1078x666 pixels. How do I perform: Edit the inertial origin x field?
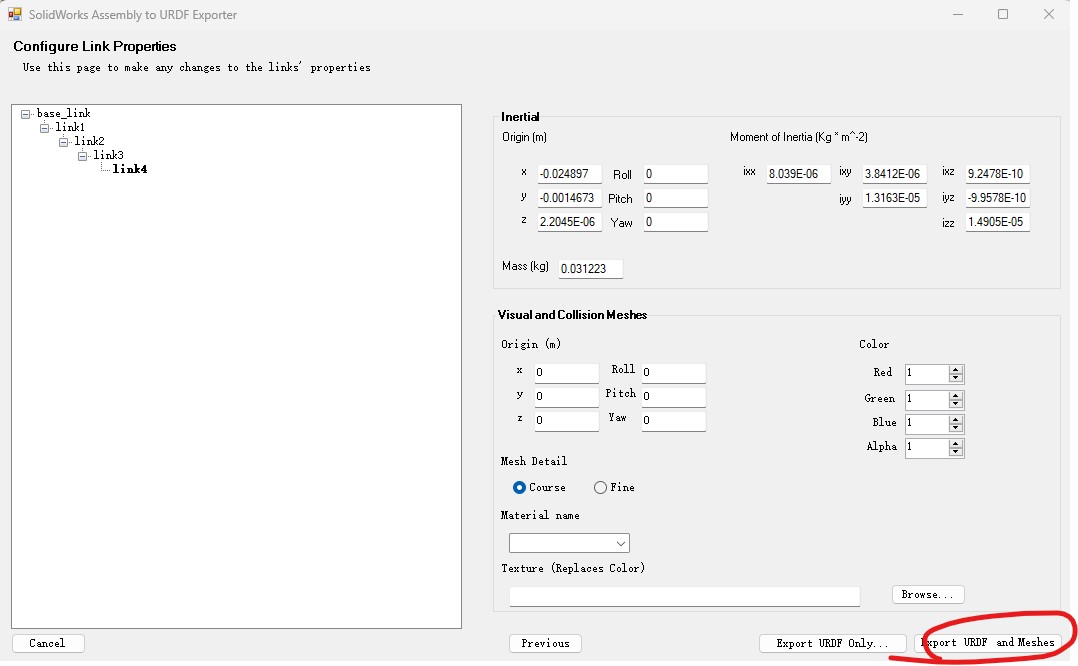click(x=569, y=174)
